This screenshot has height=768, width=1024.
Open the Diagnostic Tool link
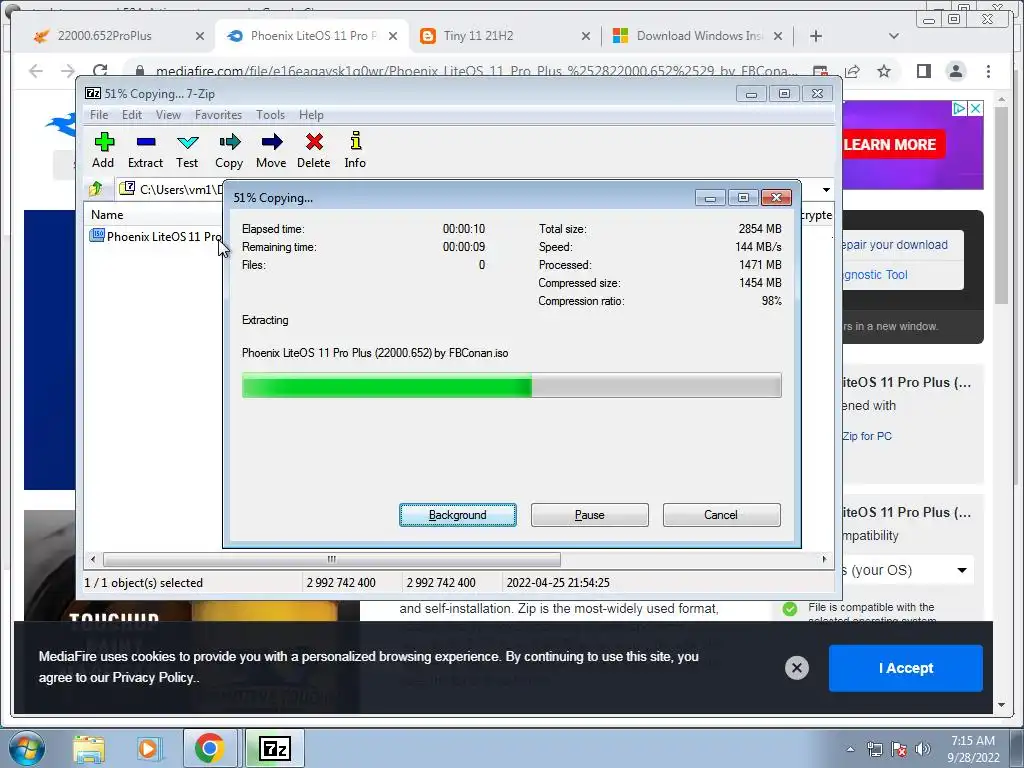pyautogui.click(x=875, y=275)
